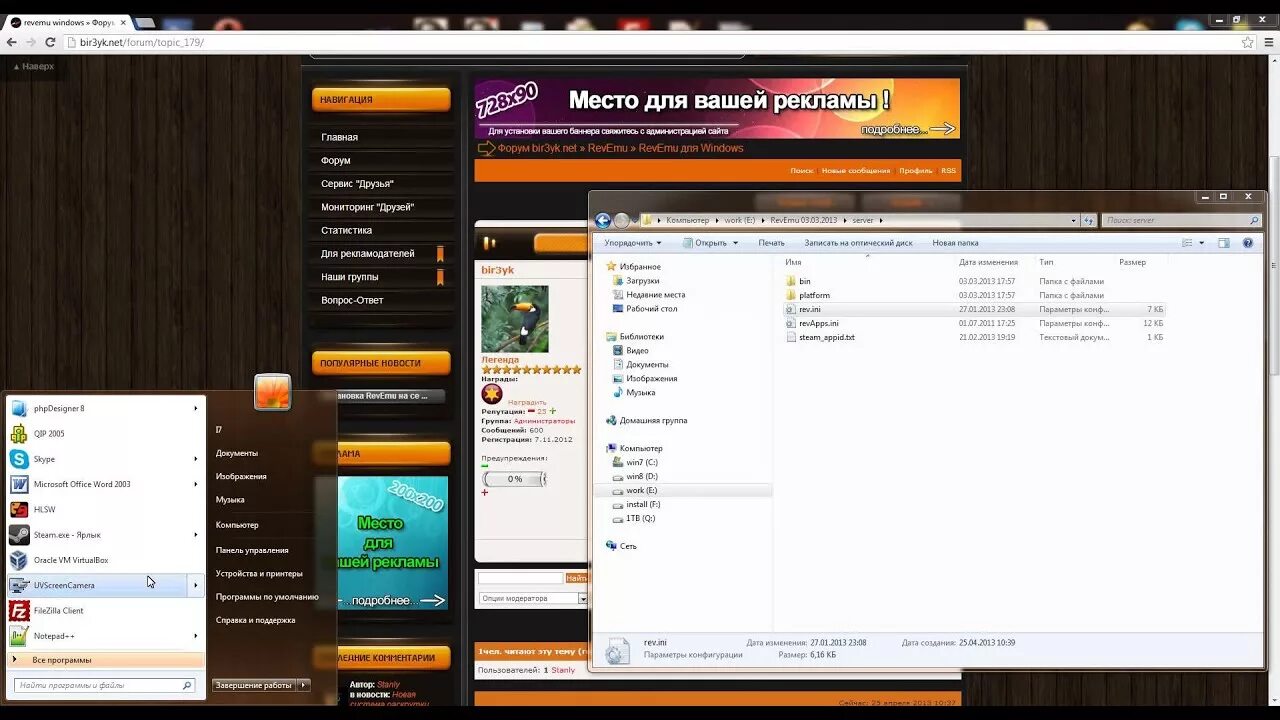Open Панель управления

click(252, 550)
